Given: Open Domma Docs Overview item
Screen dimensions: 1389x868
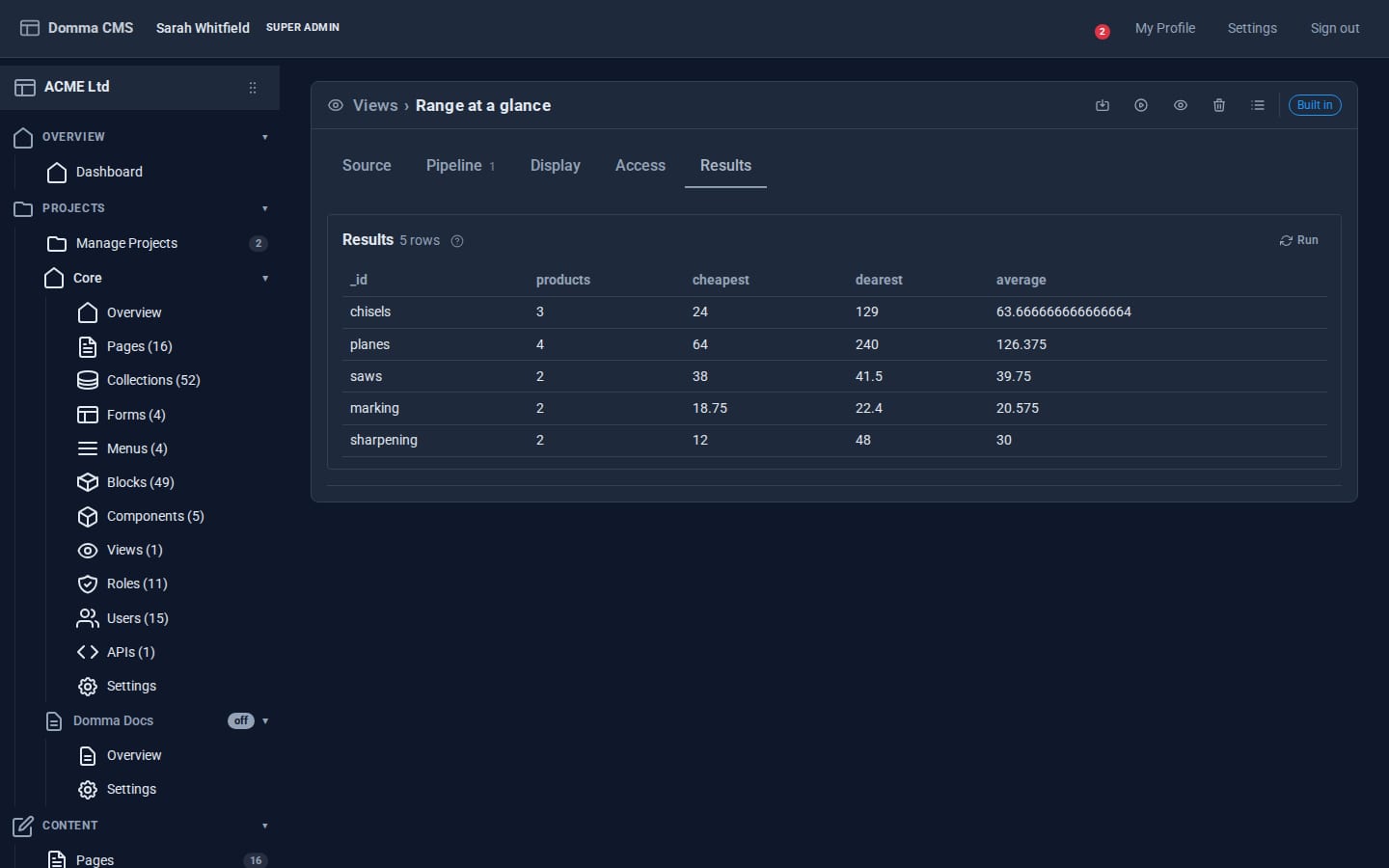Looking at the screenshot, I should point(134,755).
